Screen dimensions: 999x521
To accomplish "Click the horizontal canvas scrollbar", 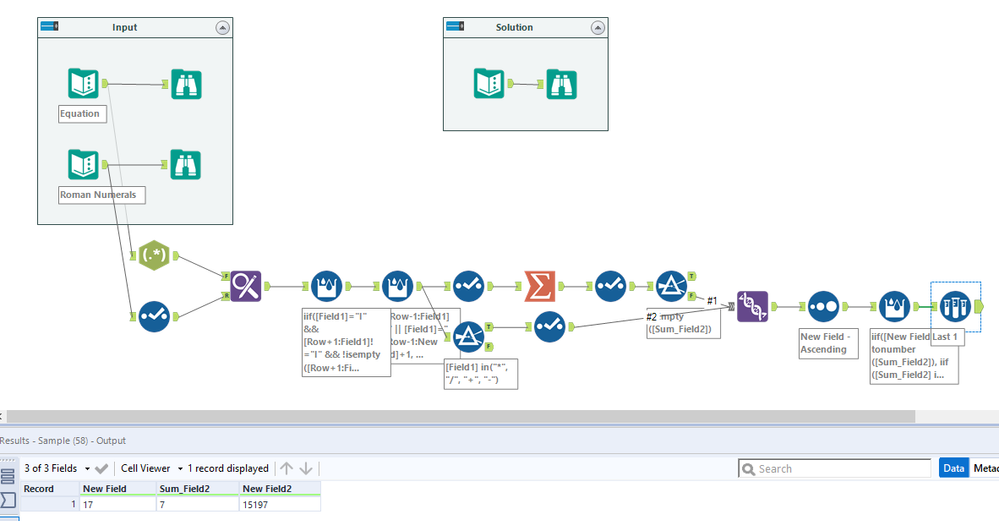I will tap(461, 417).
